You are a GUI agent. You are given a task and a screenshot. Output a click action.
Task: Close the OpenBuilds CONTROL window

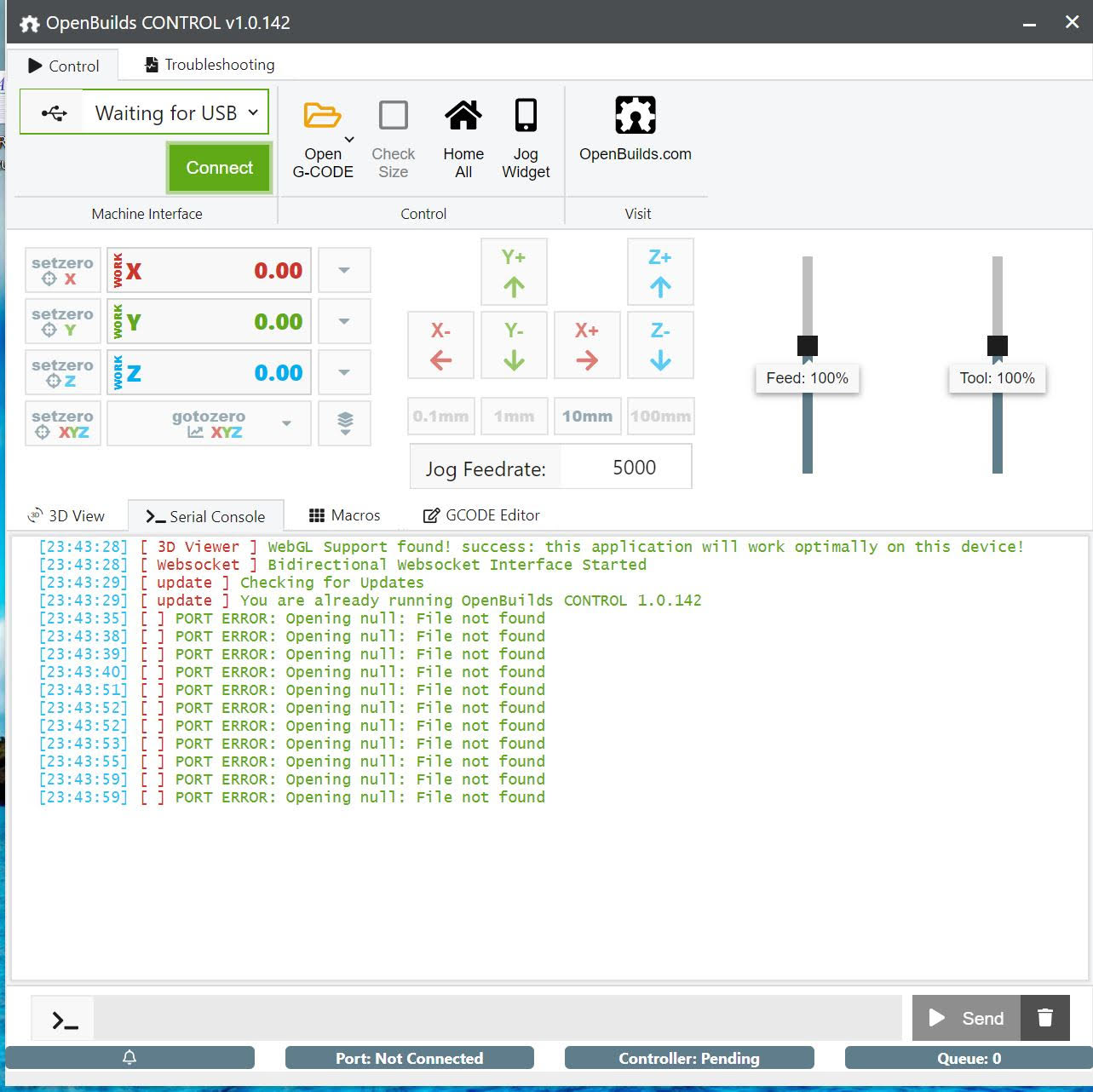(1072, 22)
